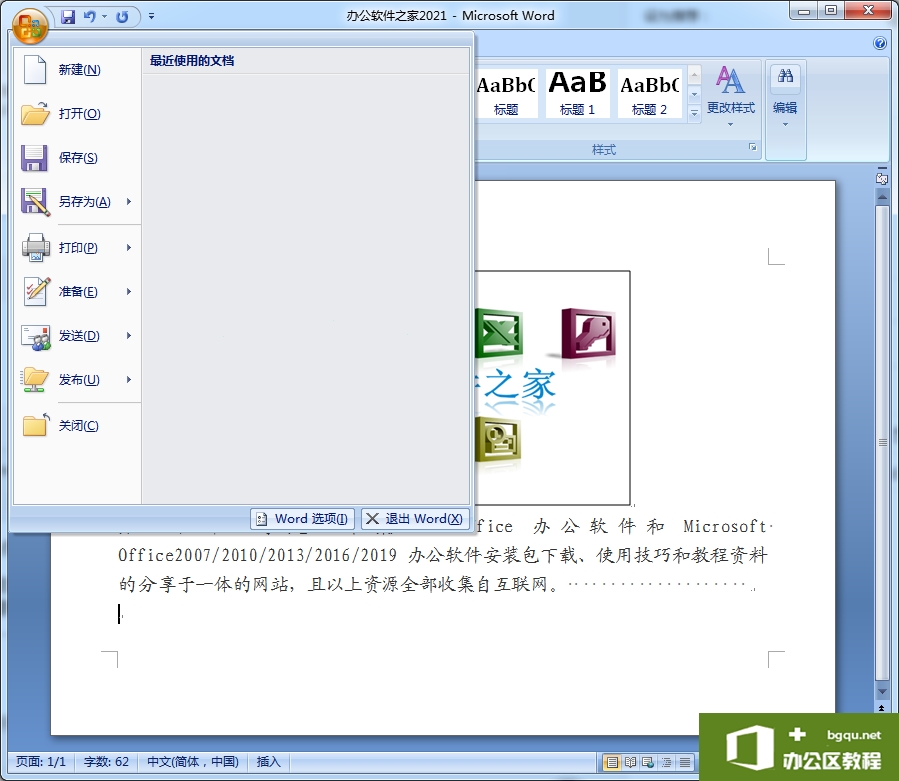Expand the 打印 submenu arrow

[129, 248]
